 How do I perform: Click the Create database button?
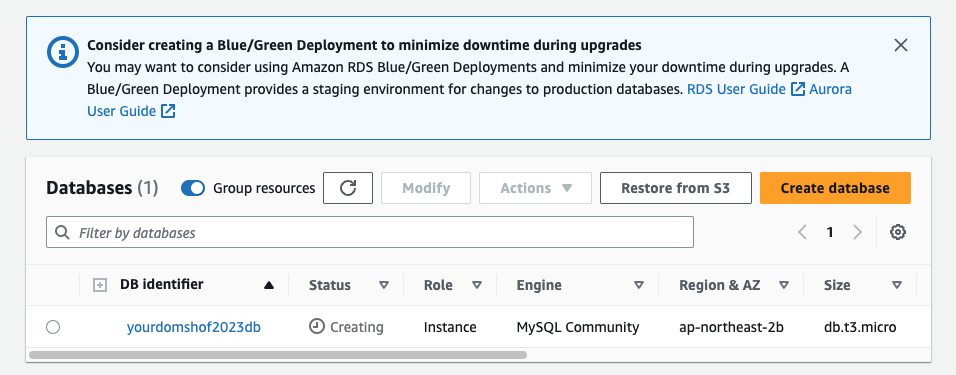pos(835,188)
